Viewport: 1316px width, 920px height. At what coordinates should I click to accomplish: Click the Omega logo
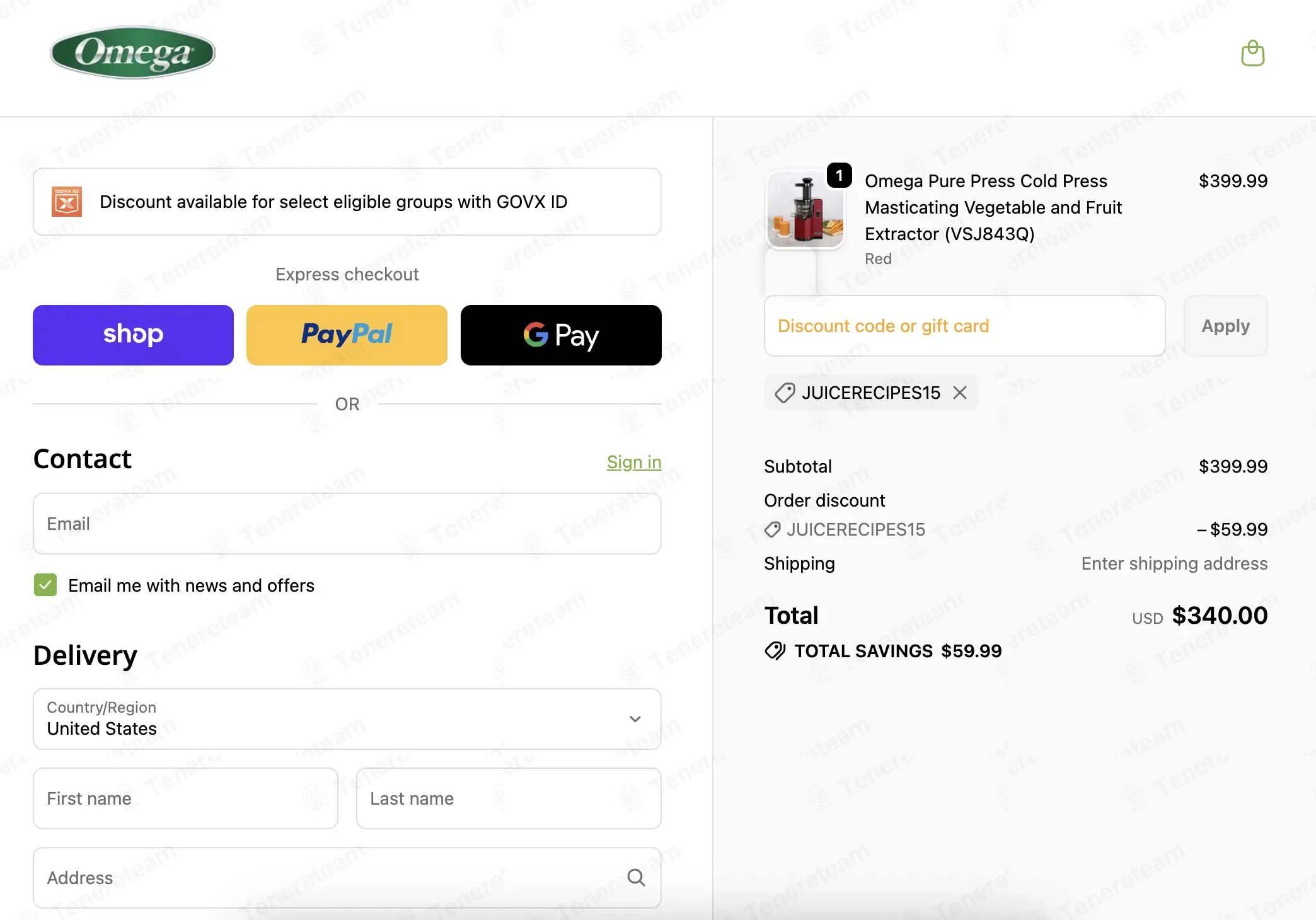[132, 52]
